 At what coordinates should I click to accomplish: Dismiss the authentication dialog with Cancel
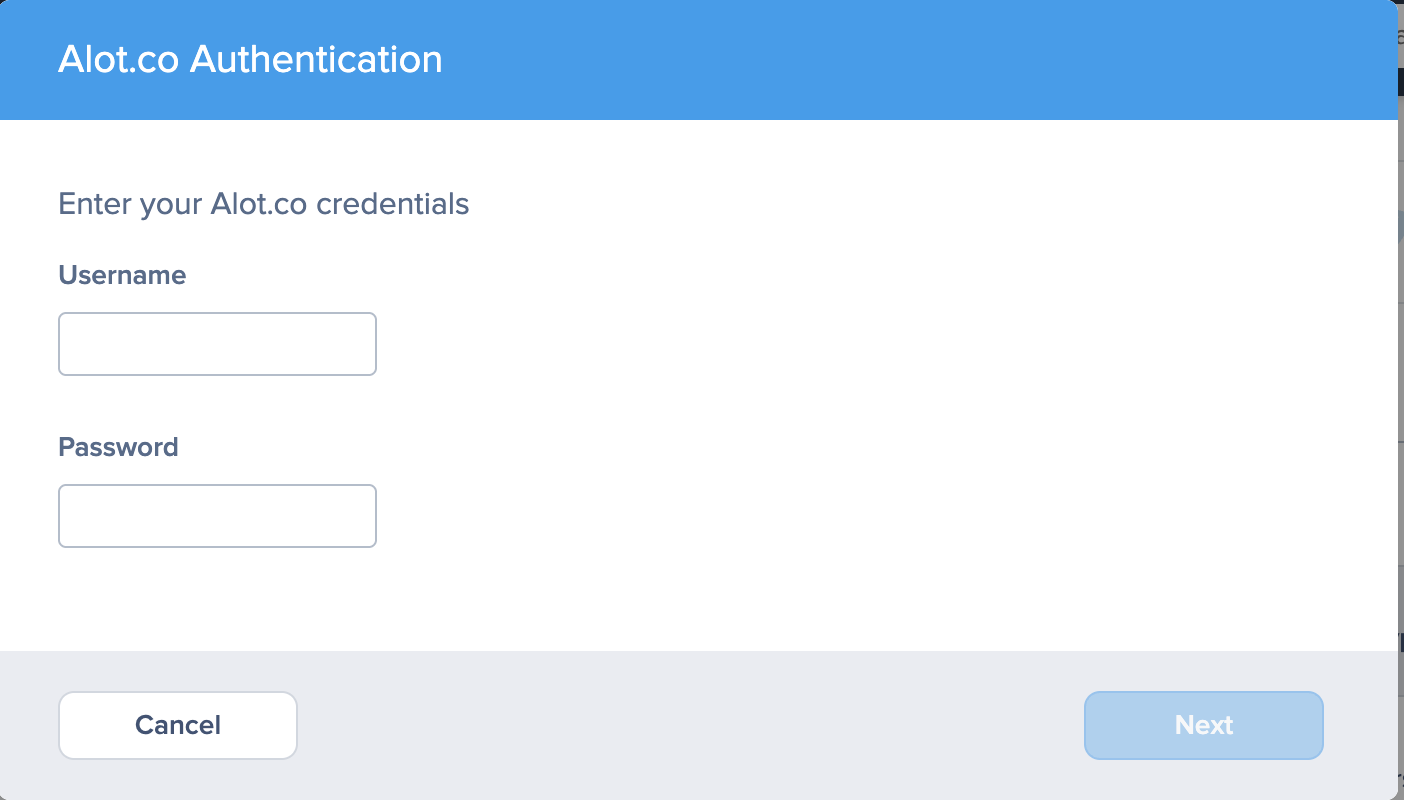[178, 725]
